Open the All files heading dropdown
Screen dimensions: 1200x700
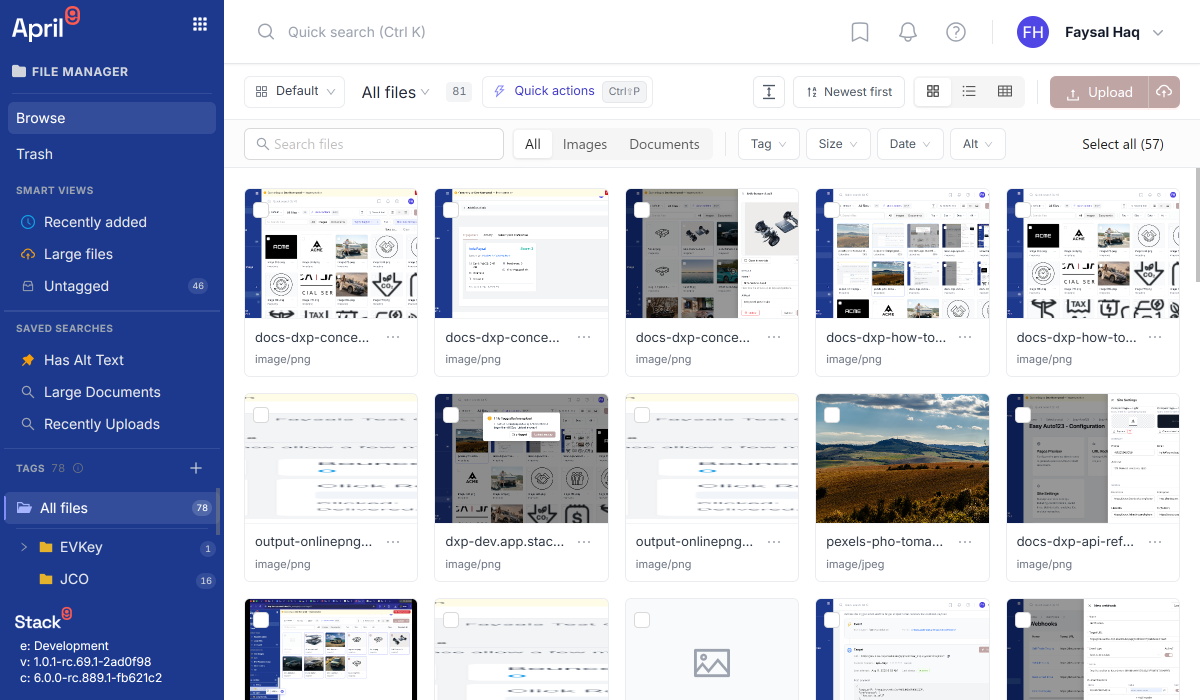[x=395, y=92]
